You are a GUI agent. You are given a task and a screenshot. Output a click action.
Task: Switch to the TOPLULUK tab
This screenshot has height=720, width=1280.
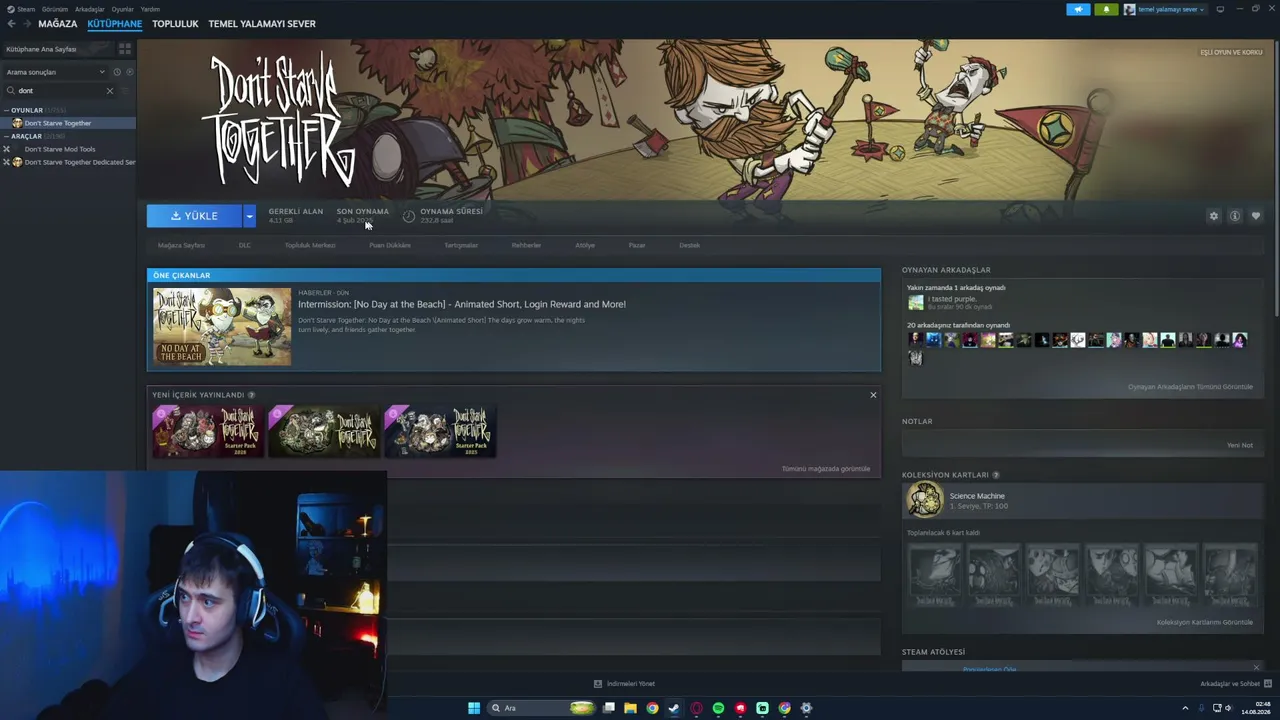(175, 24)
